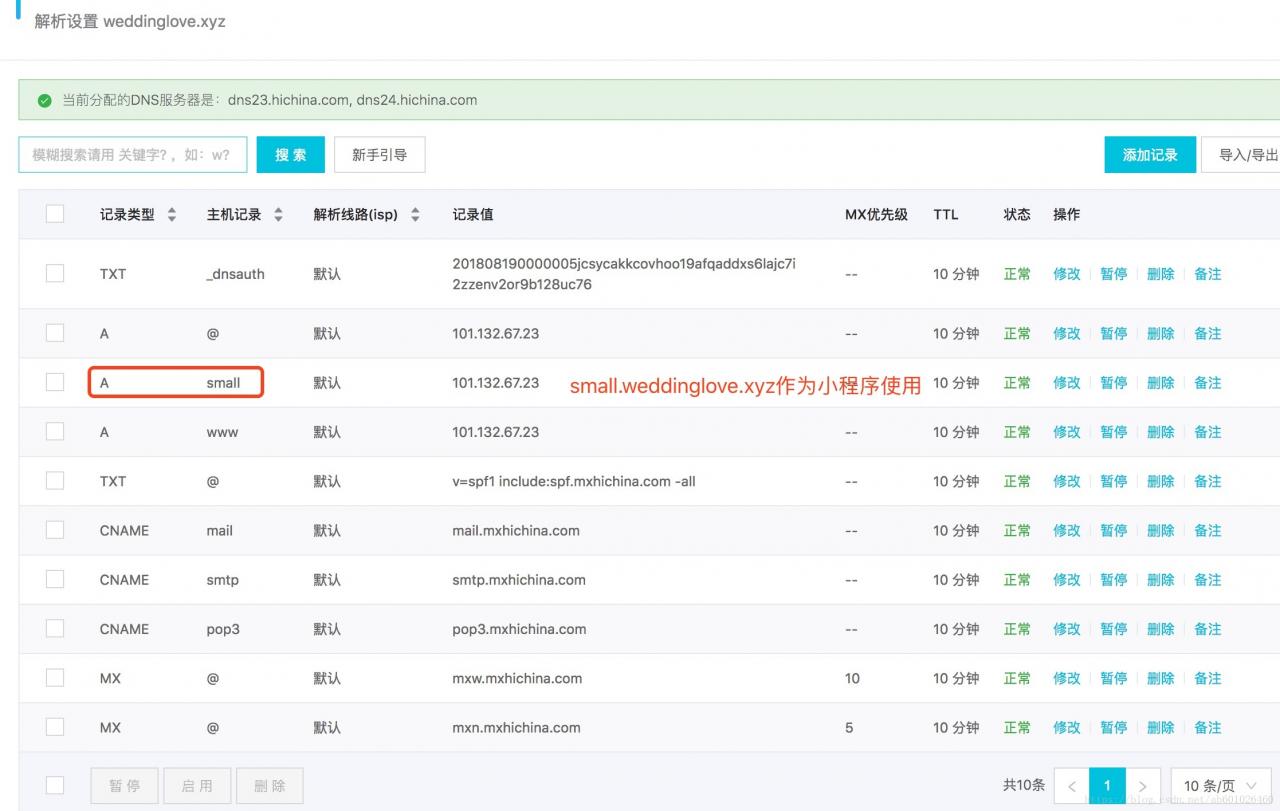Click host record www

click(x=223, y=432)
